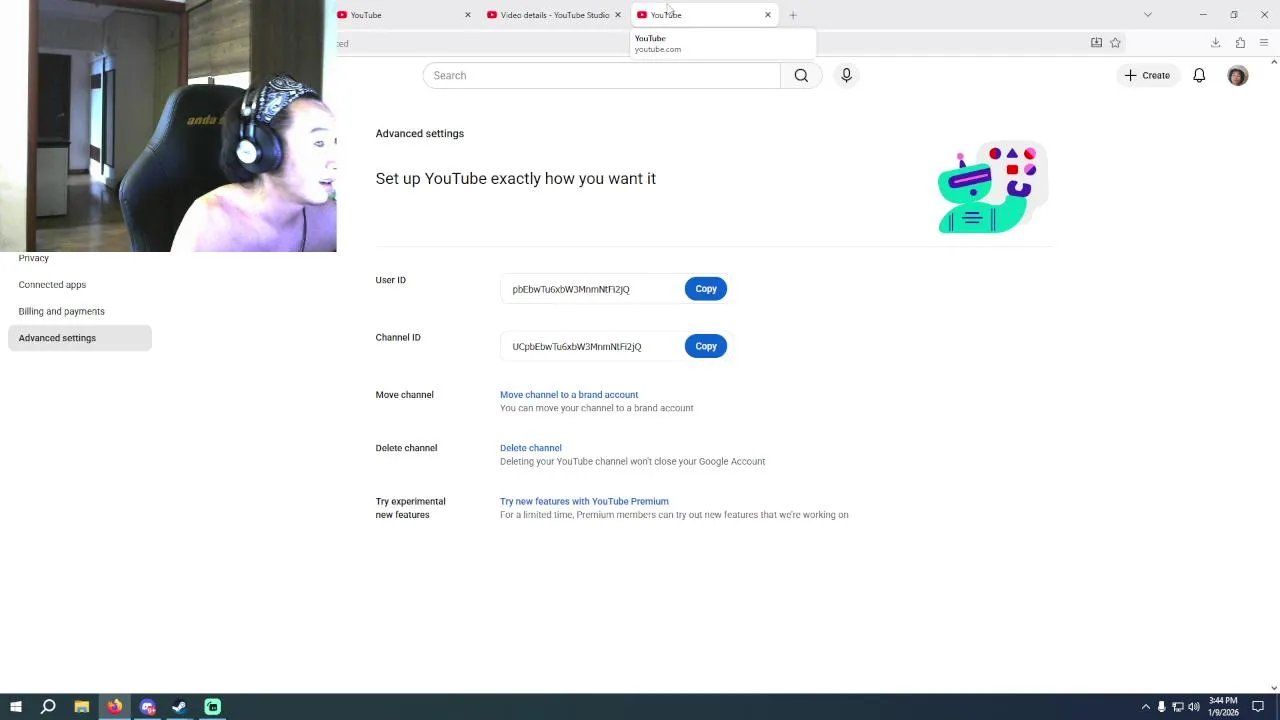Click the YouTube search magnifier button
This screenshot has height=720, width=1280.
tap(801, 75)
